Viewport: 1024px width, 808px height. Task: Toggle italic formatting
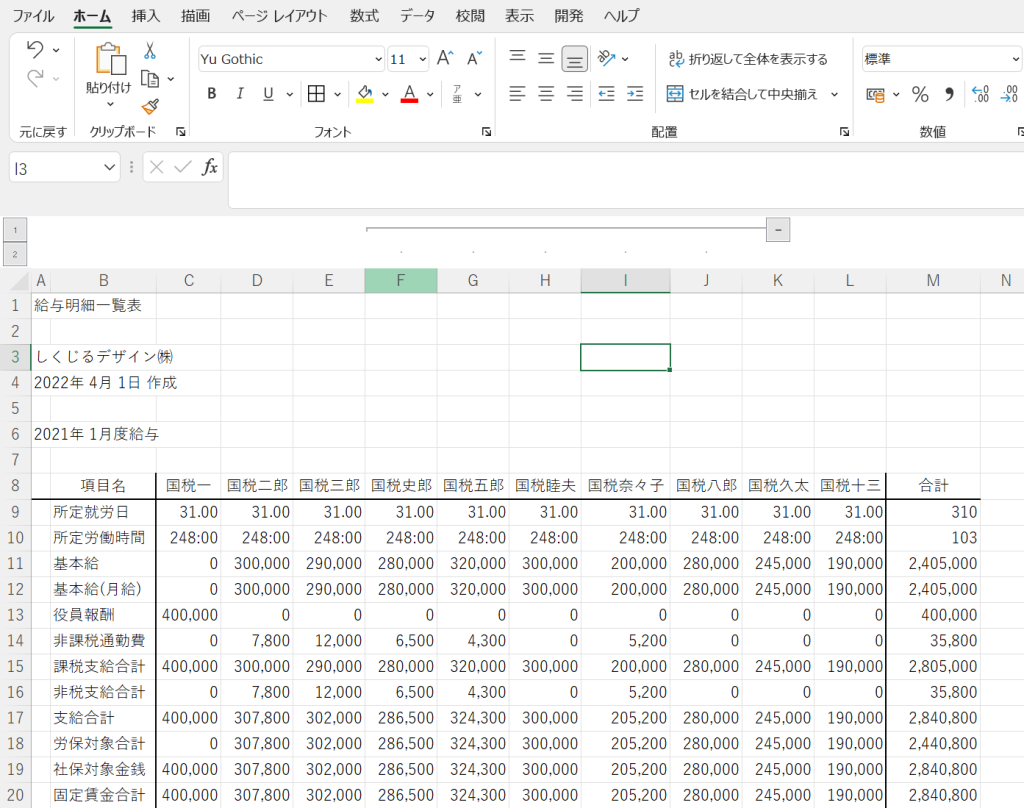point(240,94)
